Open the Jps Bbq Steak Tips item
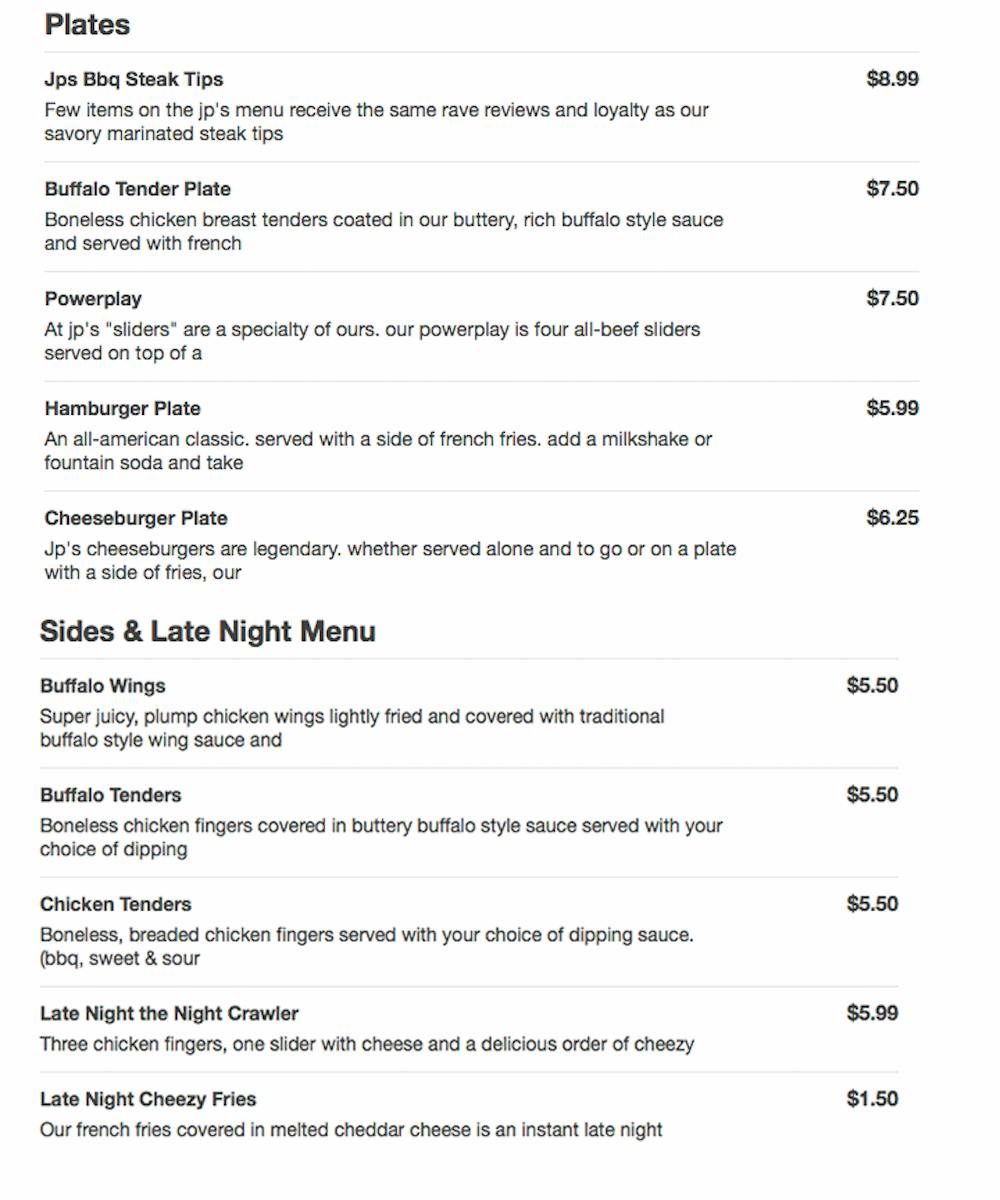Viewport: 1000px width, 1200px height. [134, 80]
